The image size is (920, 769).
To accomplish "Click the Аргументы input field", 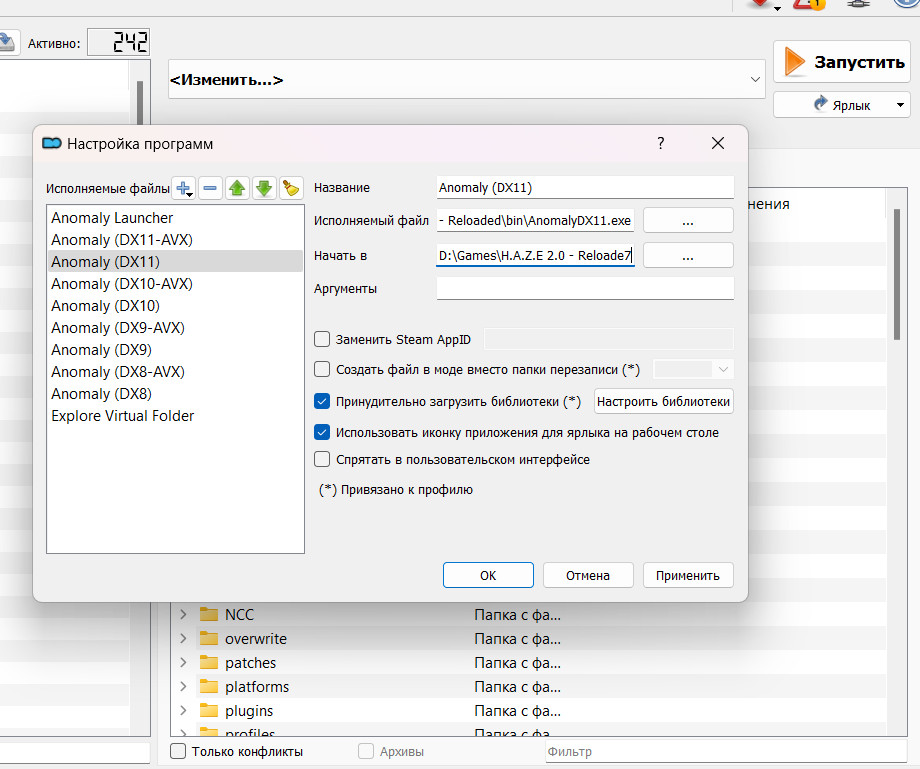I will (585, 289).
